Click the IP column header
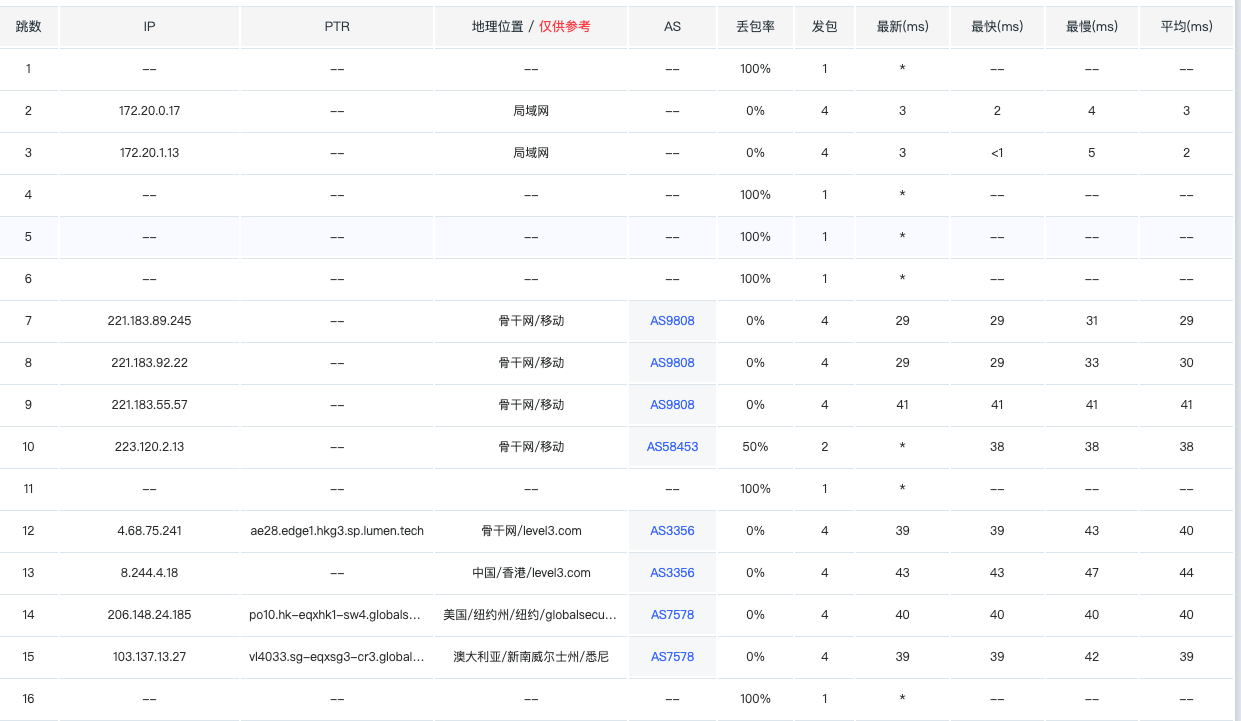Image resolution: width=1241 pixels, height=721 pixels. pyautogui.click(x=149, y=27)
